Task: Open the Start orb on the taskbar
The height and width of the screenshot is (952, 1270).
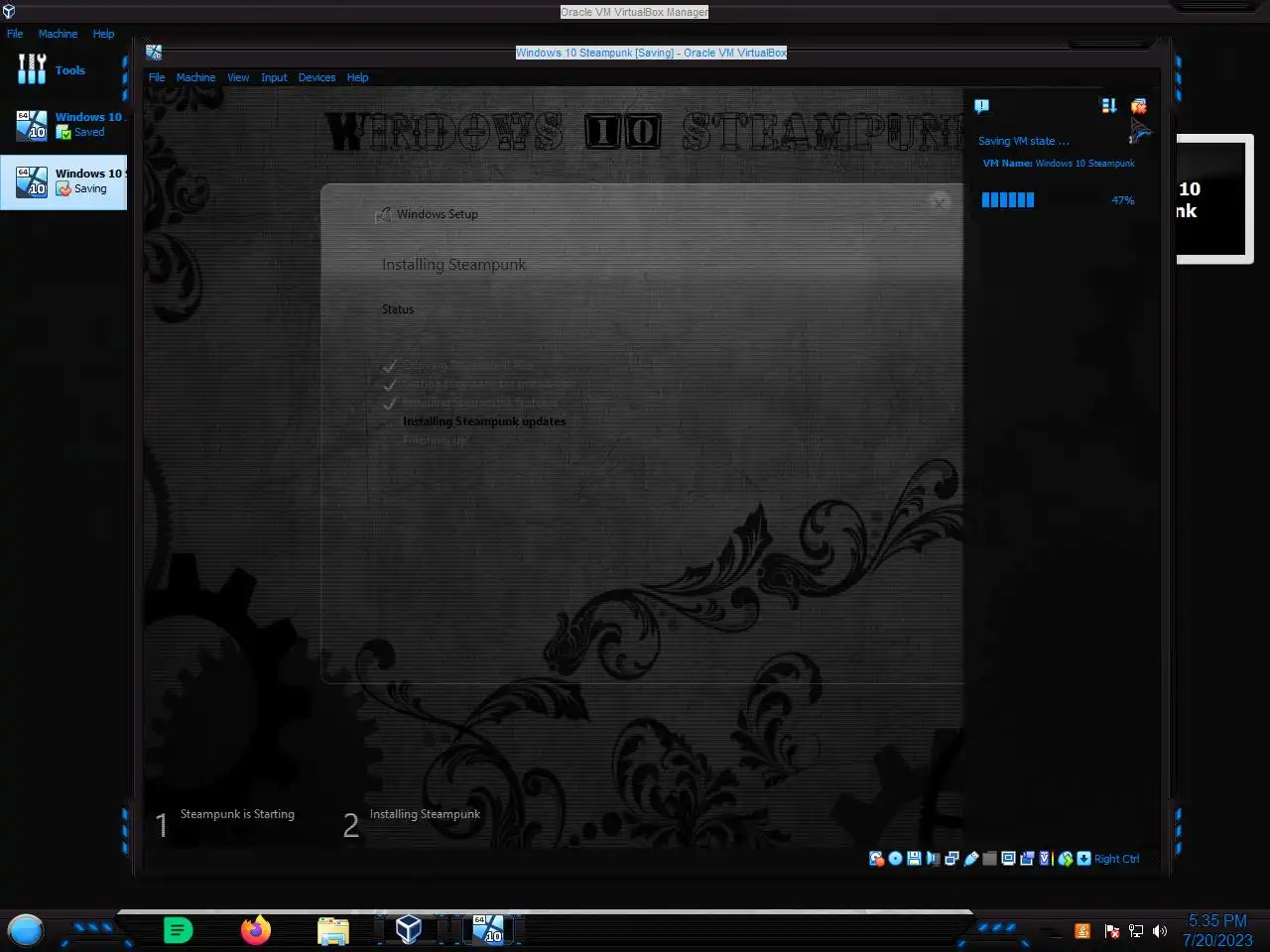Action: [26, 930]
